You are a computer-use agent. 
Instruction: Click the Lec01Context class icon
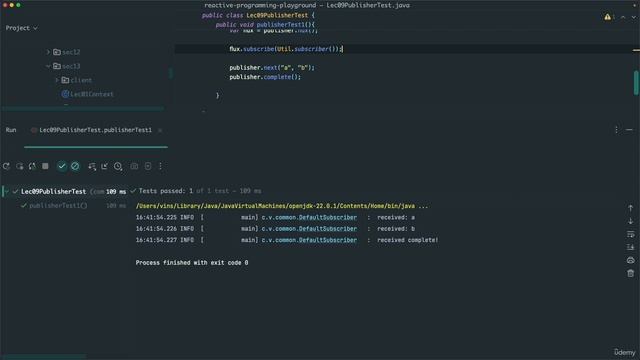65,94
